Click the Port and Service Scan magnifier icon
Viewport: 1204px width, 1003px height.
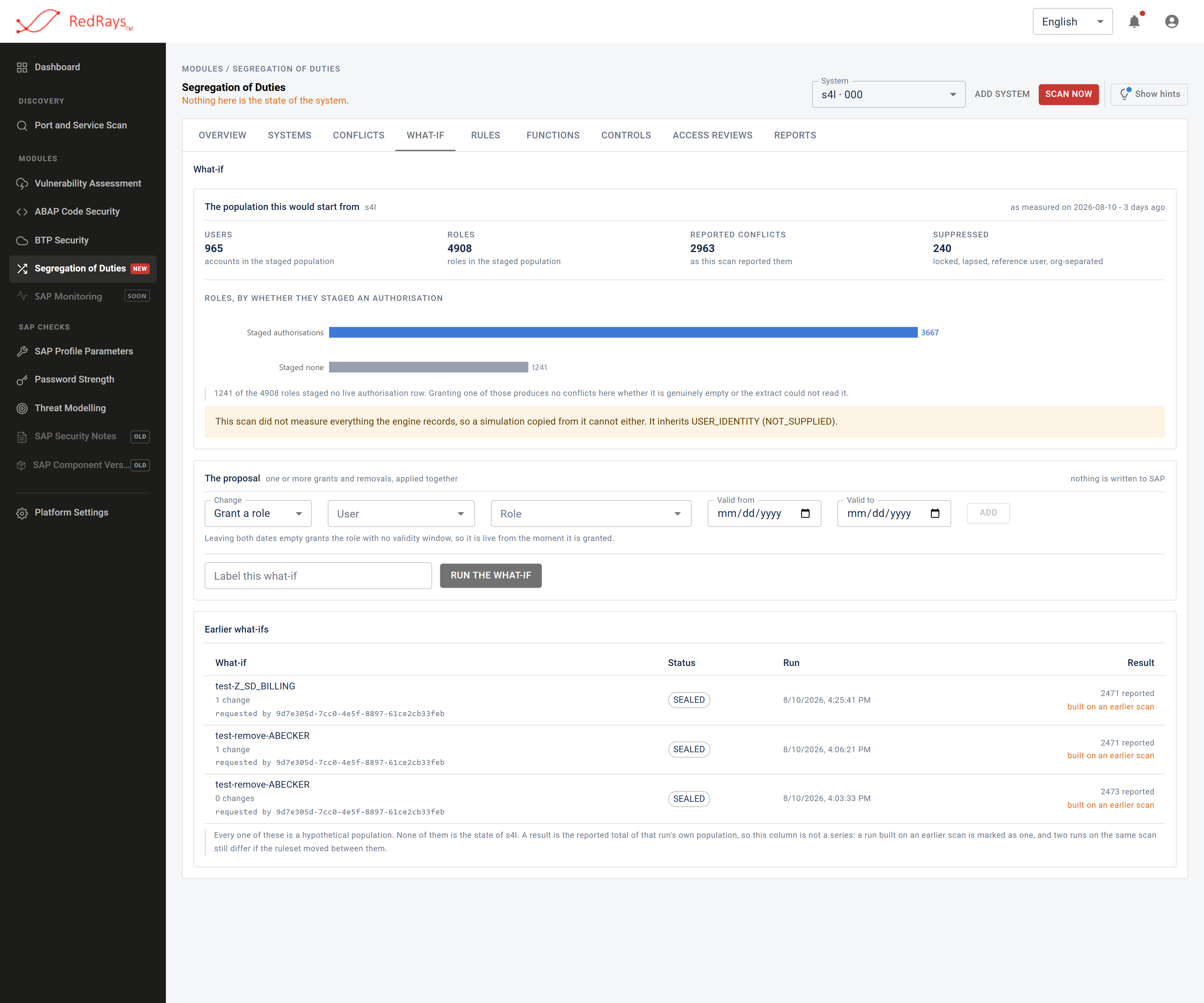(x=22, y=125)
